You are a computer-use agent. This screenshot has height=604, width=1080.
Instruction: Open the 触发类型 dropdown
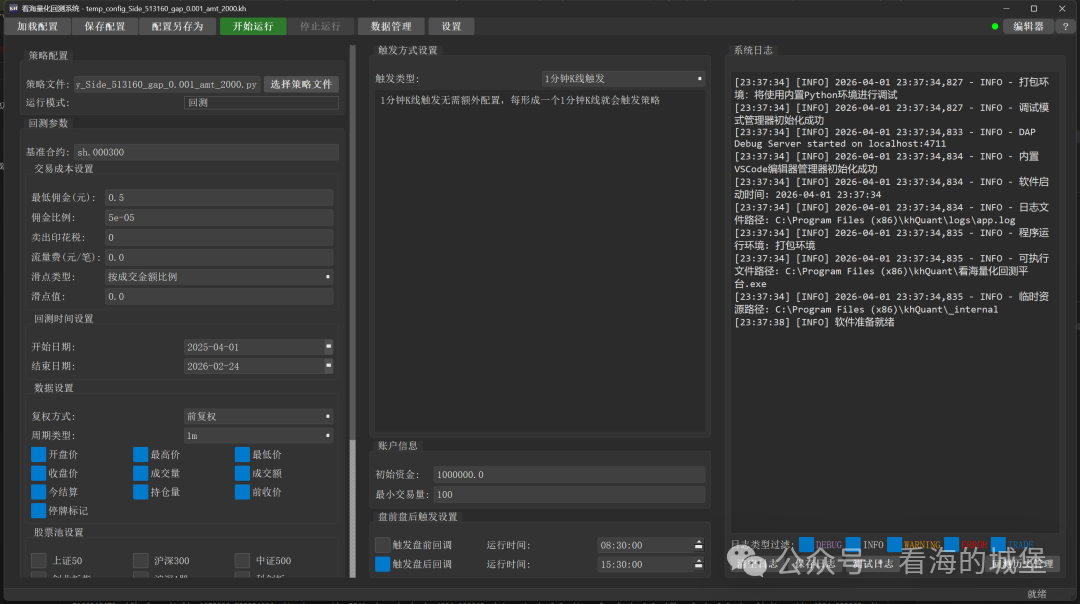623,79
